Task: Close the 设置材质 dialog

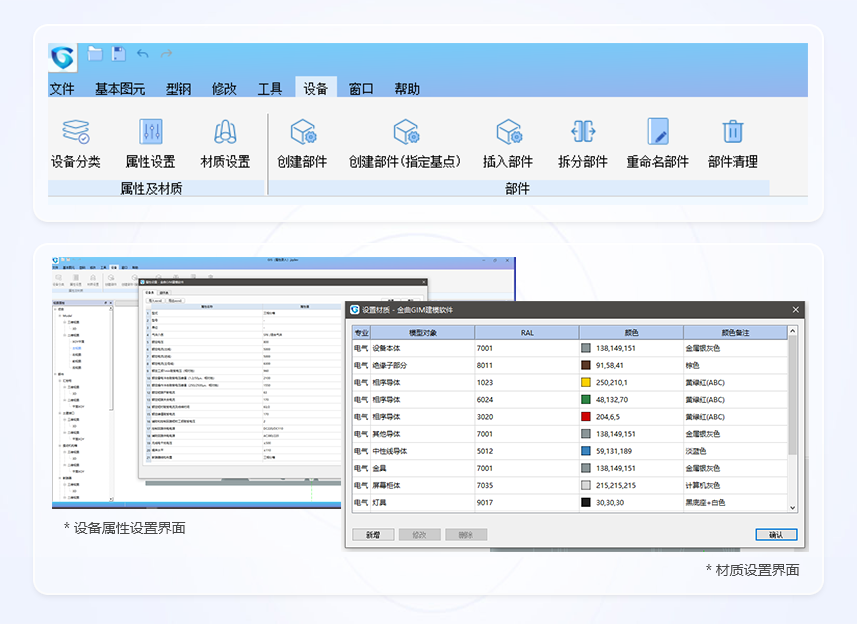Action: click(x=796, y=310)
